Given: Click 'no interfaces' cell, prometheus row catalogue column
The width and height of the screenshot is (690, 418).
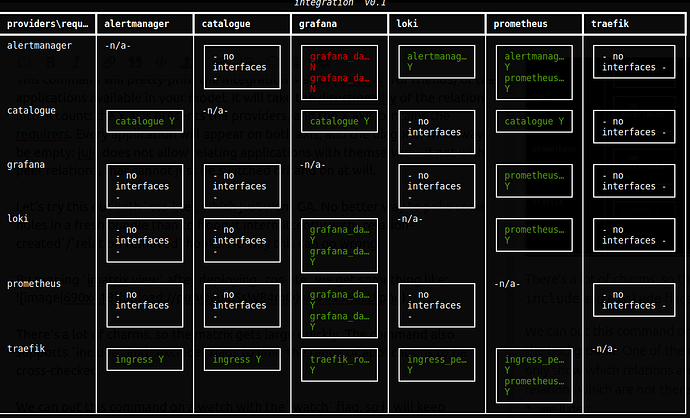Looking at the screenshot, I should point(242,305).
